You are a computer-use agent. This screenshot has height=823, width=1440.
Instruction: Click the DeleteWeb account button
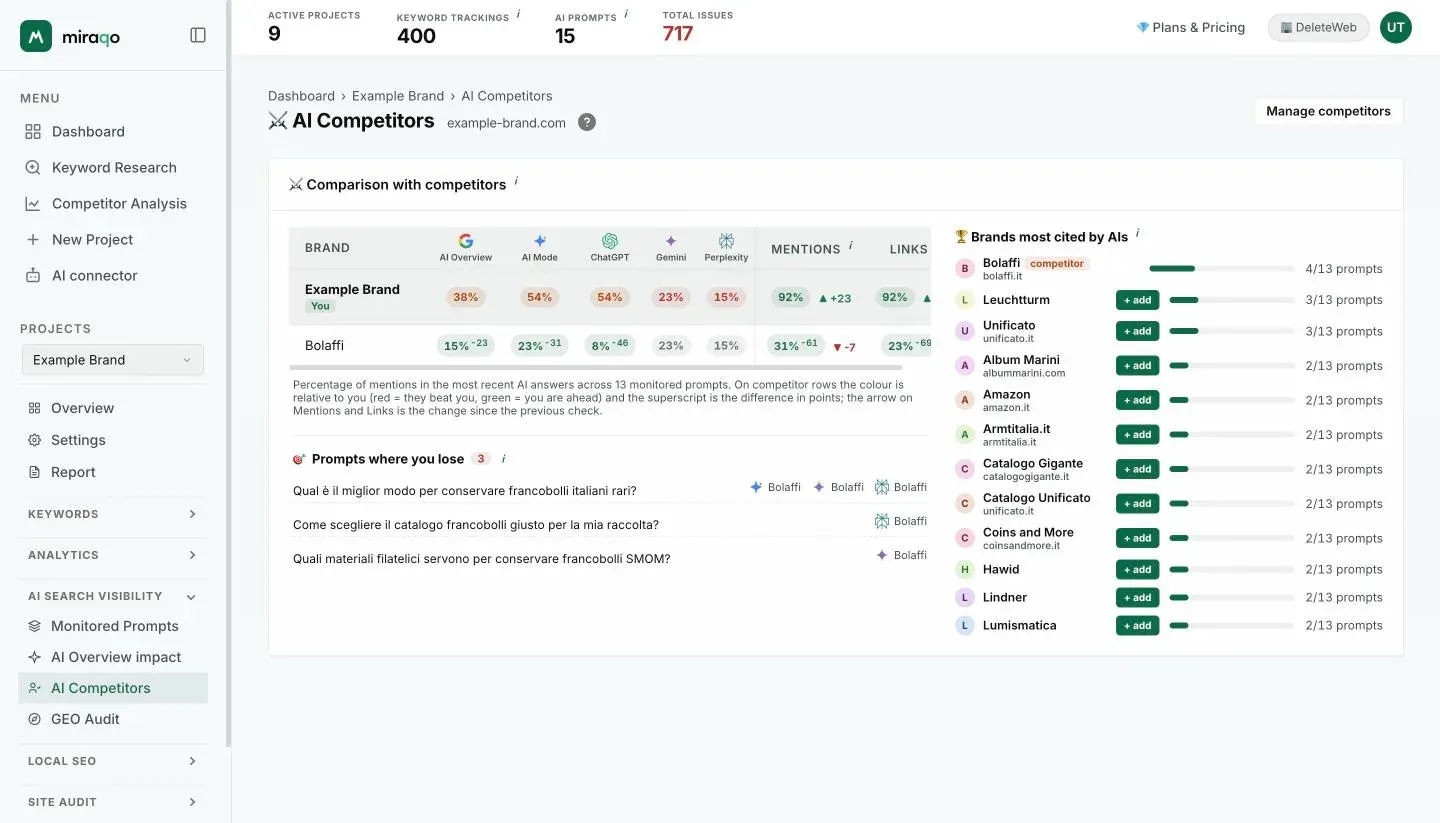(1318, 27)
